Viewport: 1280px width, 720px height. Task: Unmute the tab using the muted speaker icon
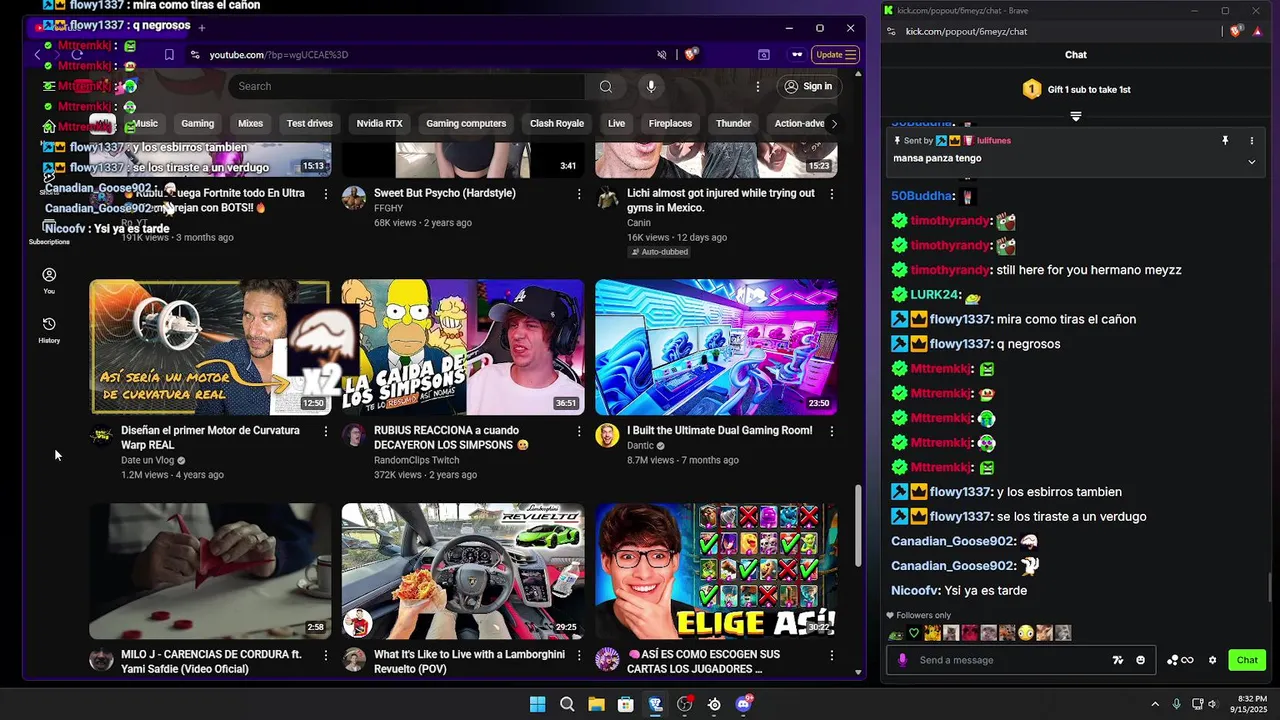point(661,55)
